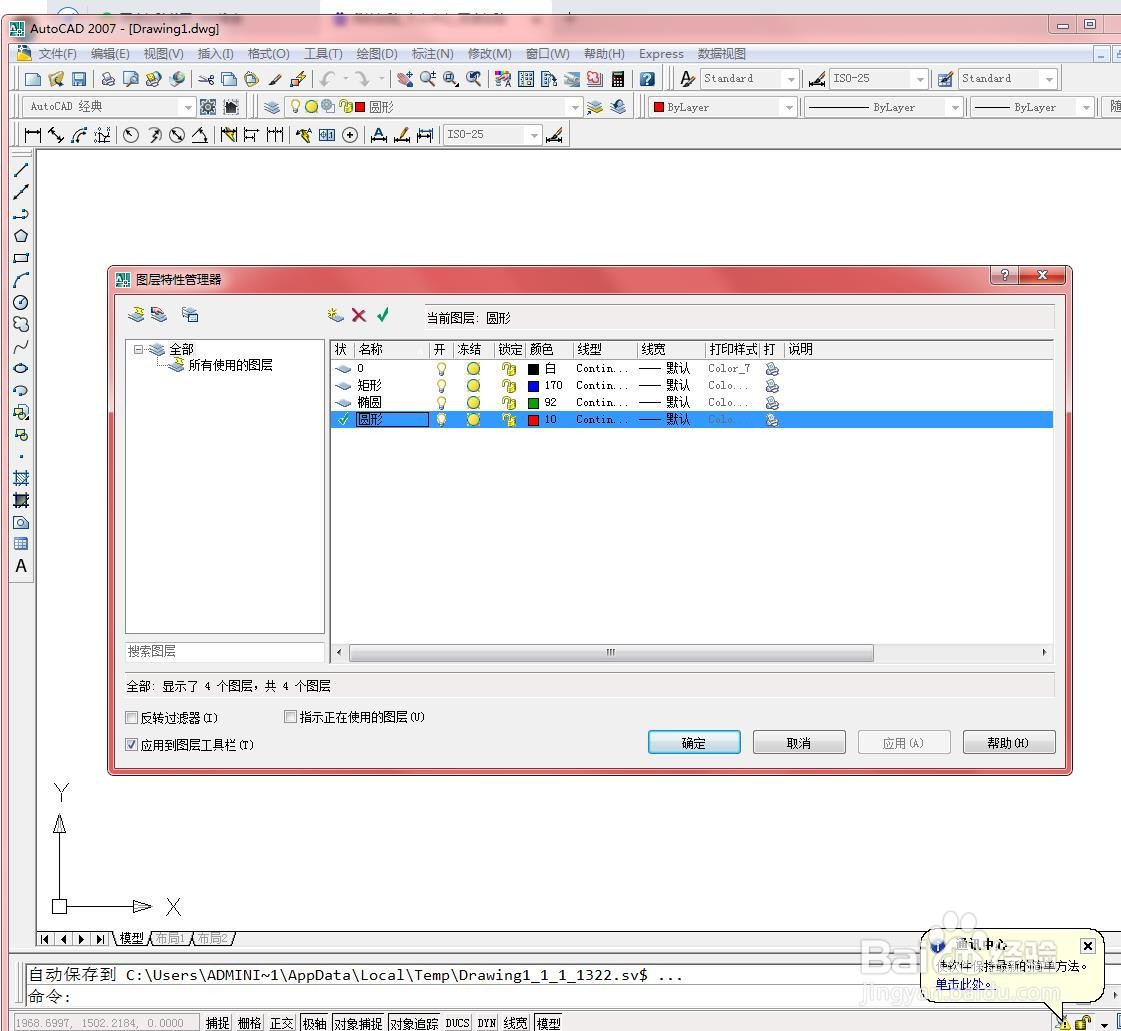Open Layer States Manager icon
The image size is (1121, 1031).
(190, 315)
